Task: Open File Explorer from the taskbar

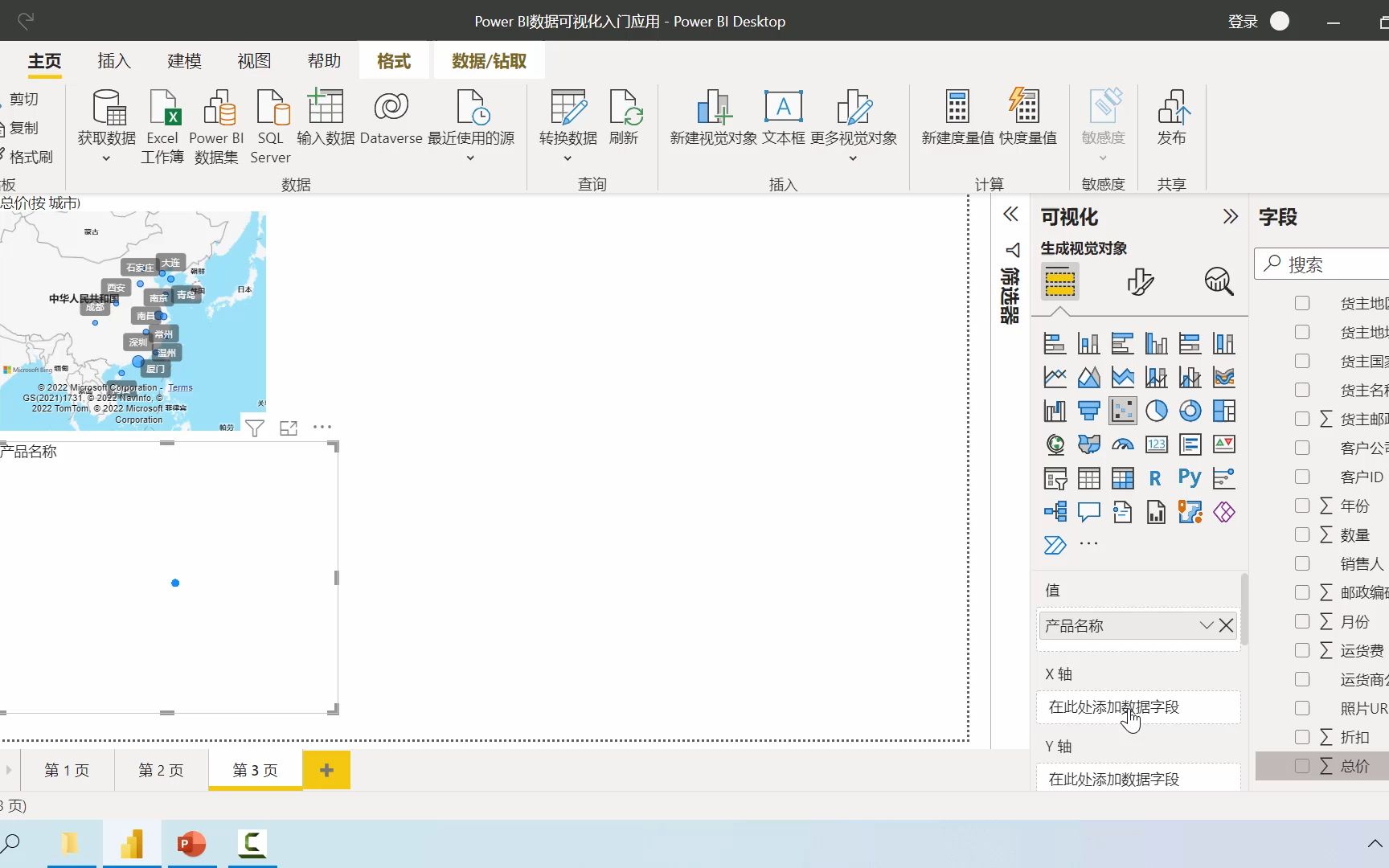Action: 71,844
